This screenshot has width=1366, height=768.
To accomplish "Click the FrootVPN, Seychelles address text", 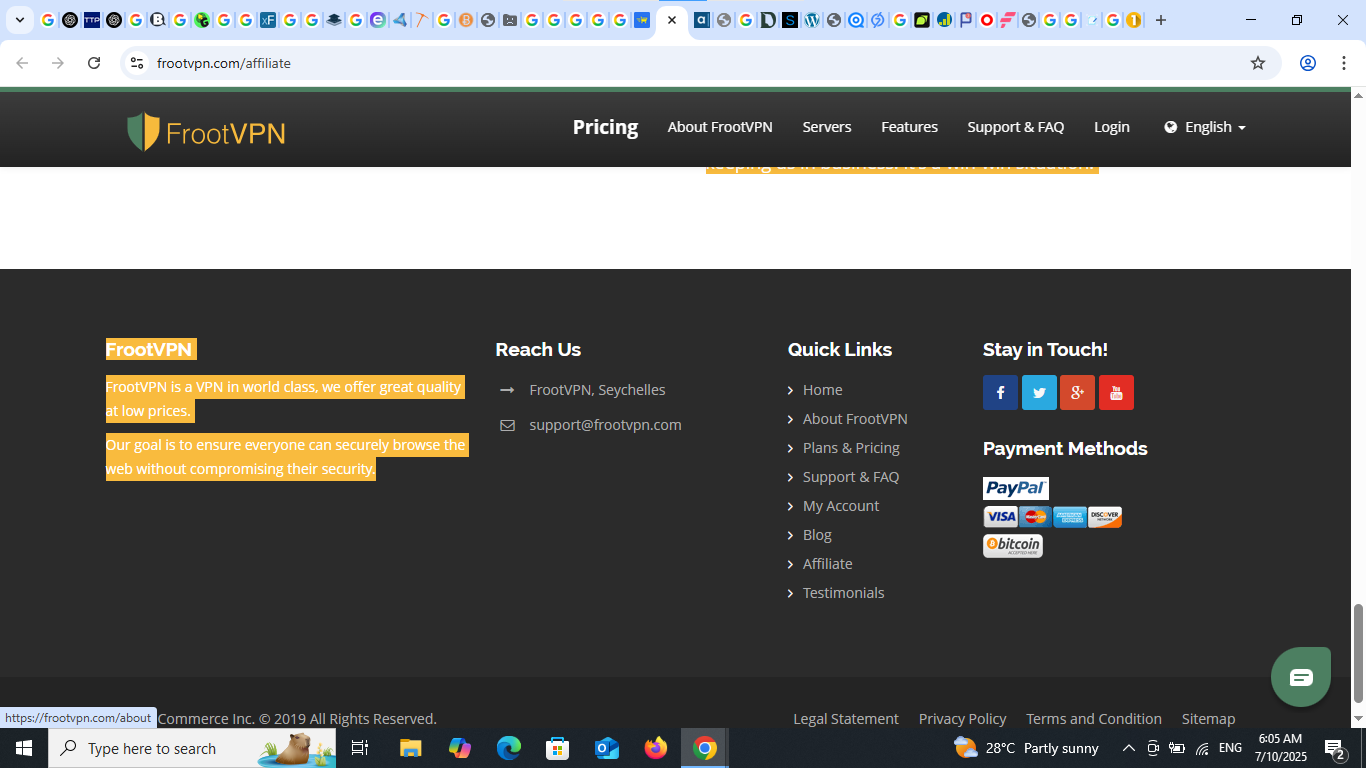I will [597, 390].
